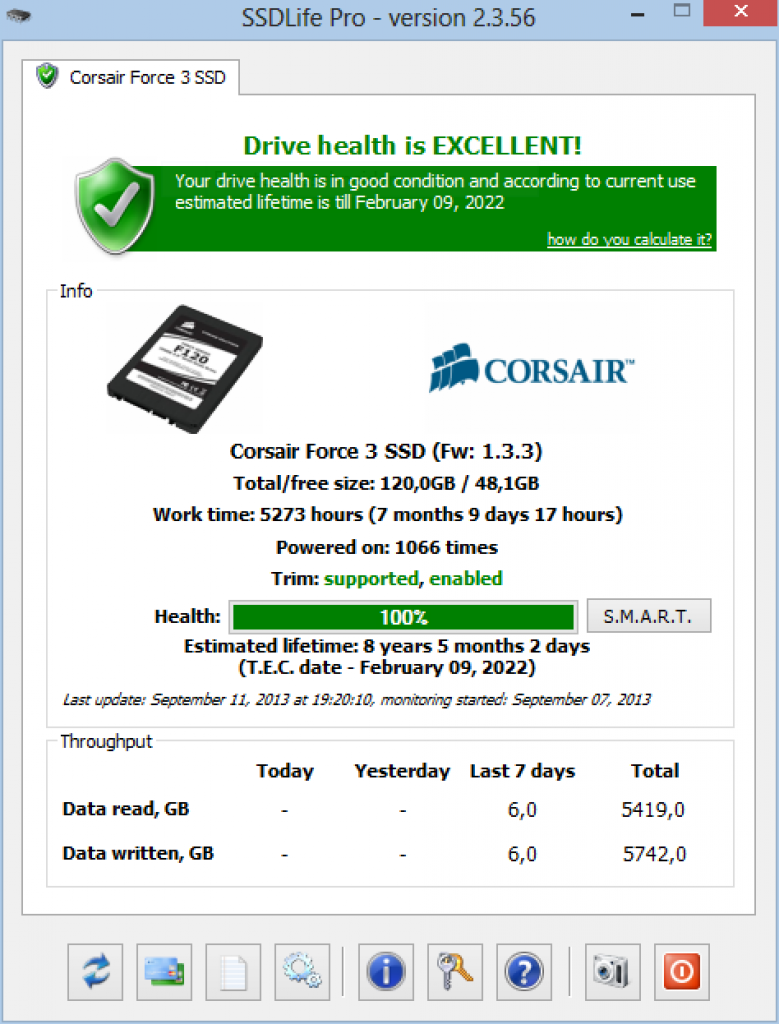The width and height of the screenshot is (779, 1024).
Task: Close the SSDLife Pro window
Action: [740, 12]
